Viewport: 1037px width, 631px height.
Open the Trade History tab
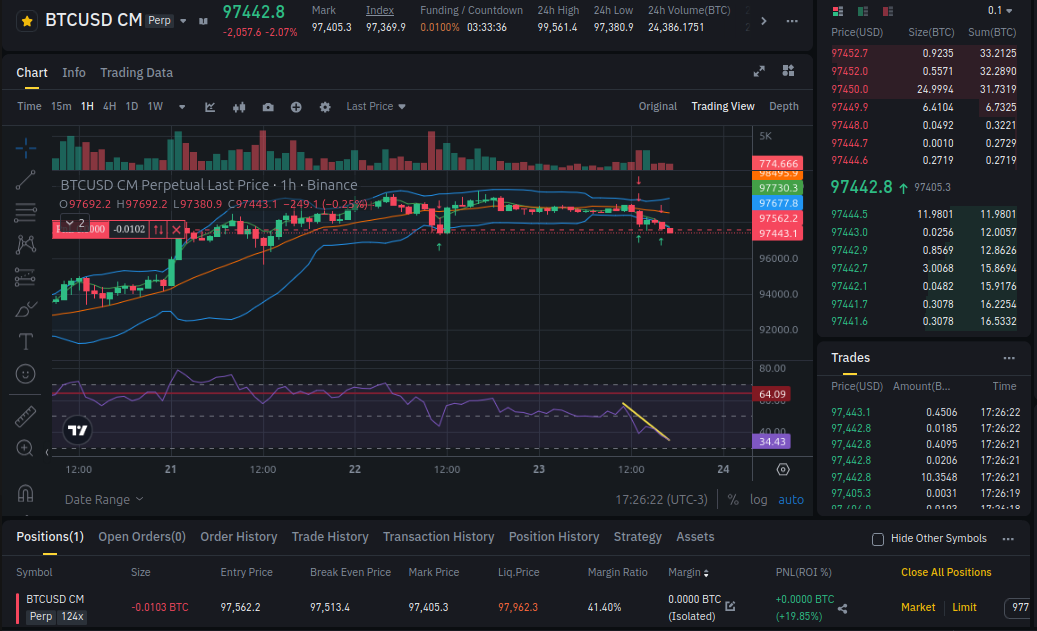pos(330,537)
